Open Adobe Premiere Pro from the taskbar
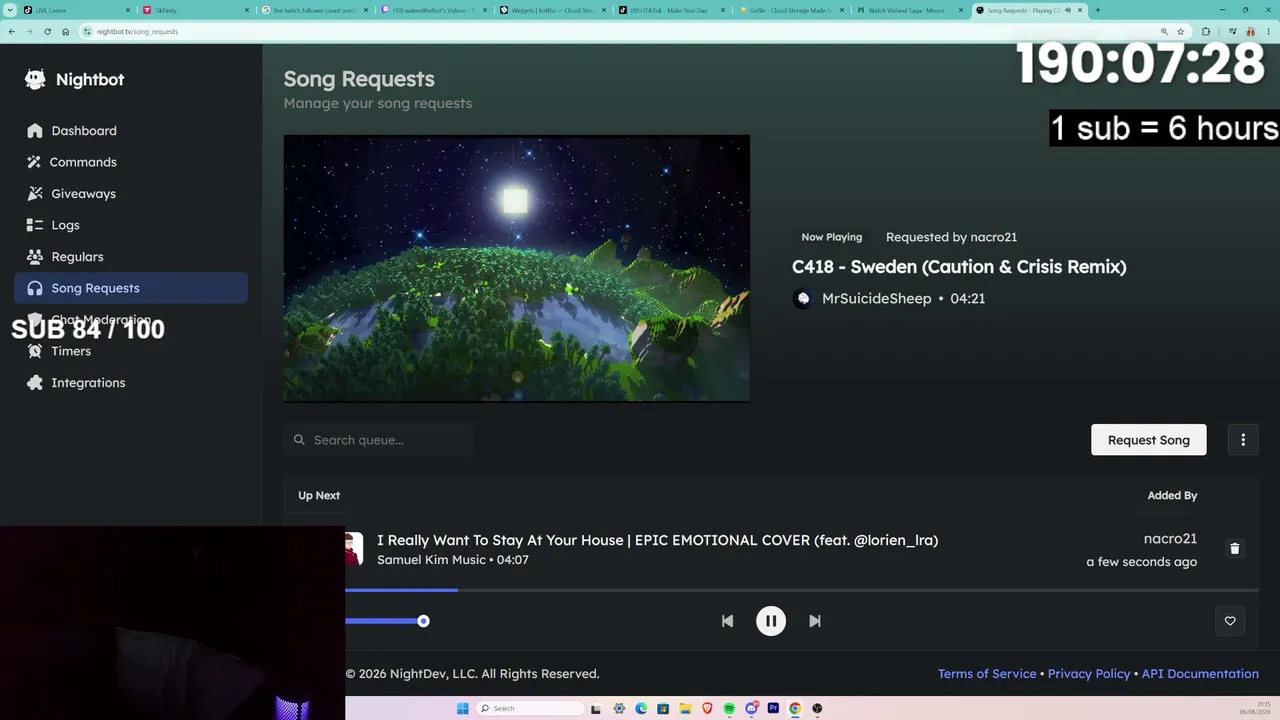 coord(773,708)
